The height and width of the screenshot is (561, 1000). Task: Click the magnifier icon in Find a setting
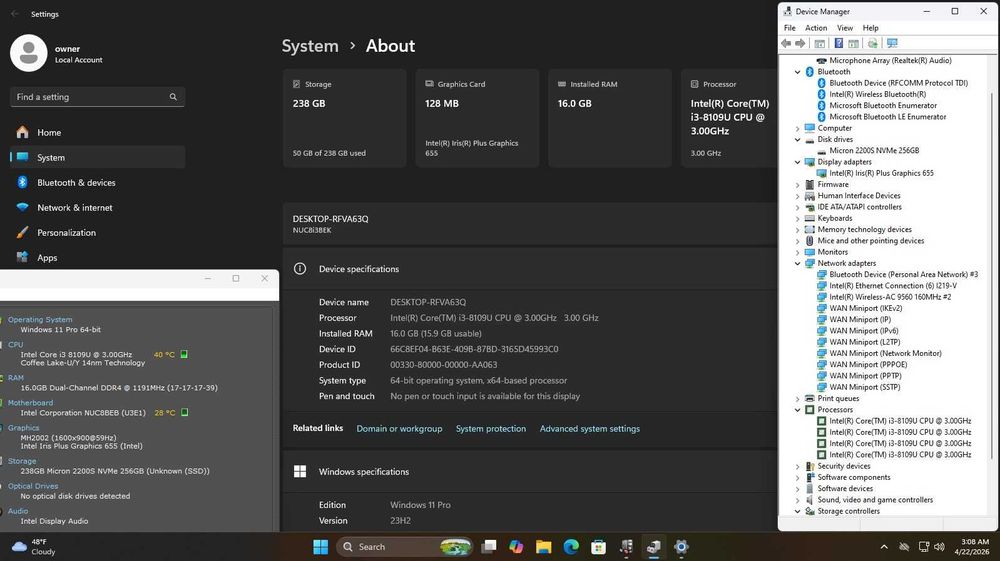173,97
